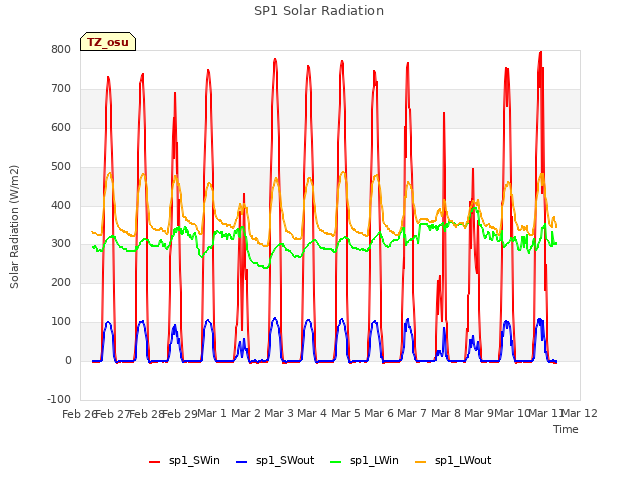The image size is (640, 480).
Task: Click the 200 y-axis tick label
Action: (x=61, y=283)
